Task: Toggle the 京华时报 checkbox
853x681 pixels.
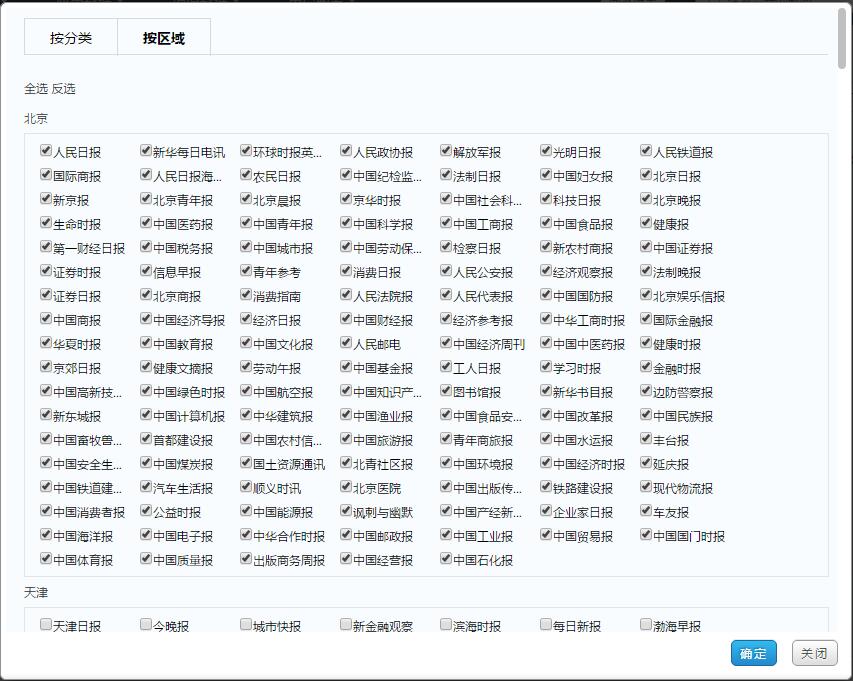Action: click(x=346, y=198)
